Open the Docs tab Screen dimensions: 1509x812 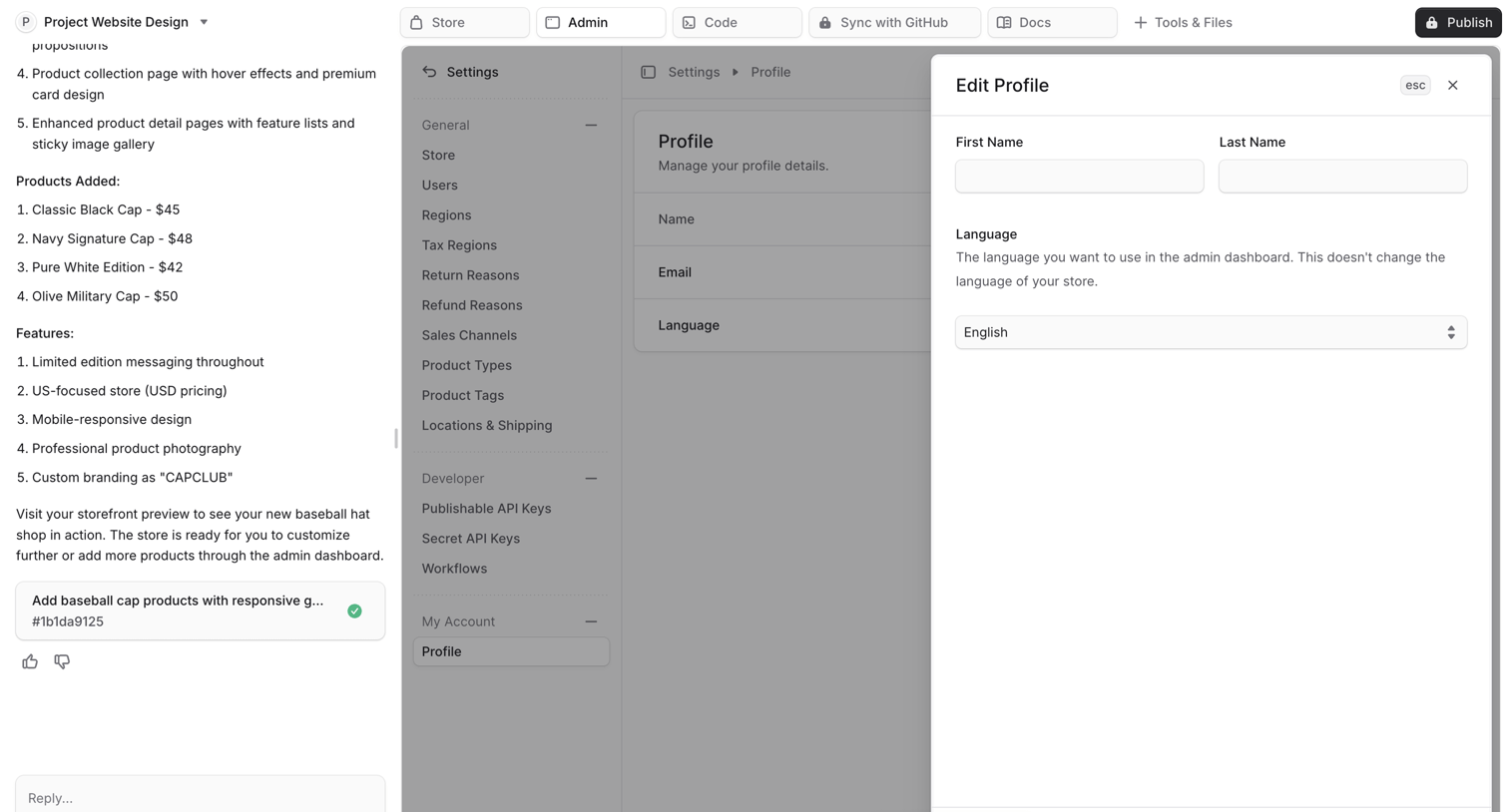(x=1052, y=22)
